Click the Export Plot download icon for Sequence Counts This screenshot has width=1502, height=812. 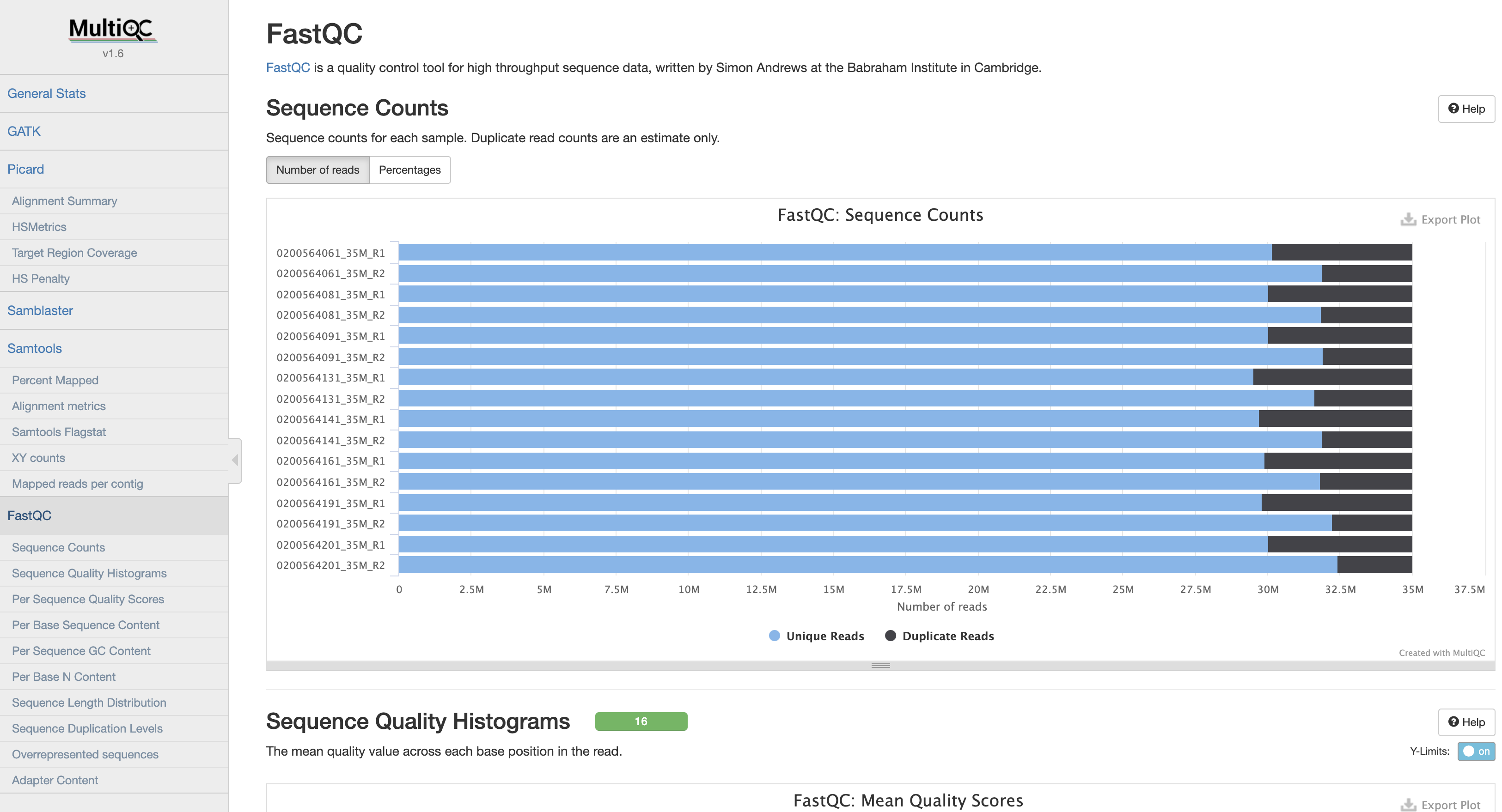(x=1408, y=220)
